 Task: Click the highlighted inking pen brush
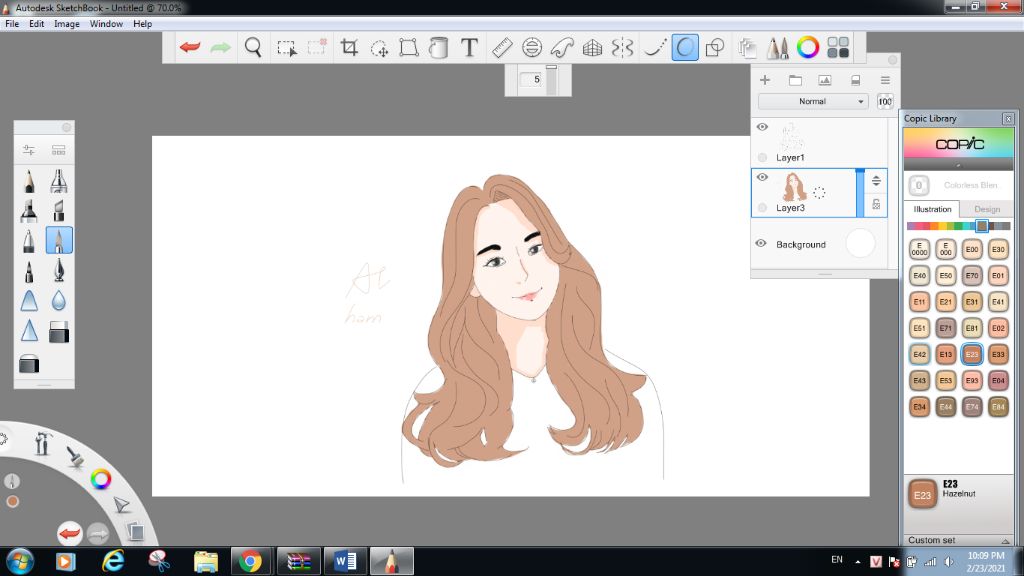[59, 241]
